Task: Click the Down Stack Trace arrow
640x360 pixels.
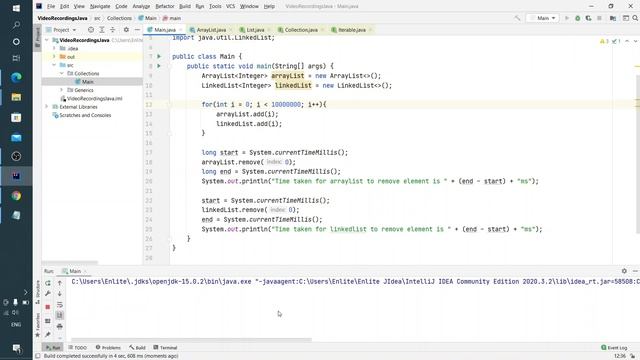Action: (60, 294)
